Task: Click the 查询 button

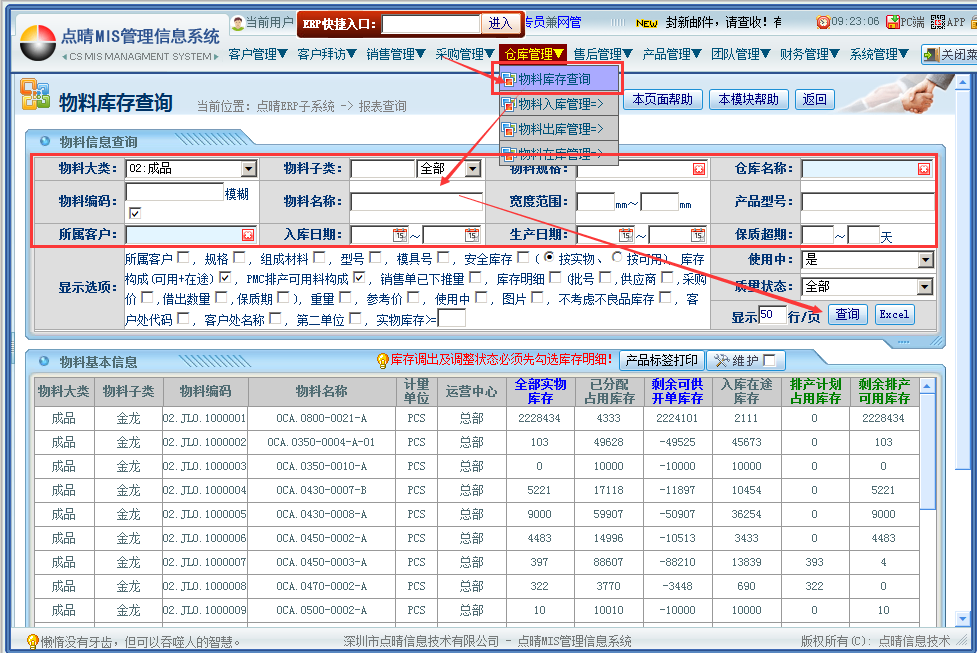Action: [847, 314]
